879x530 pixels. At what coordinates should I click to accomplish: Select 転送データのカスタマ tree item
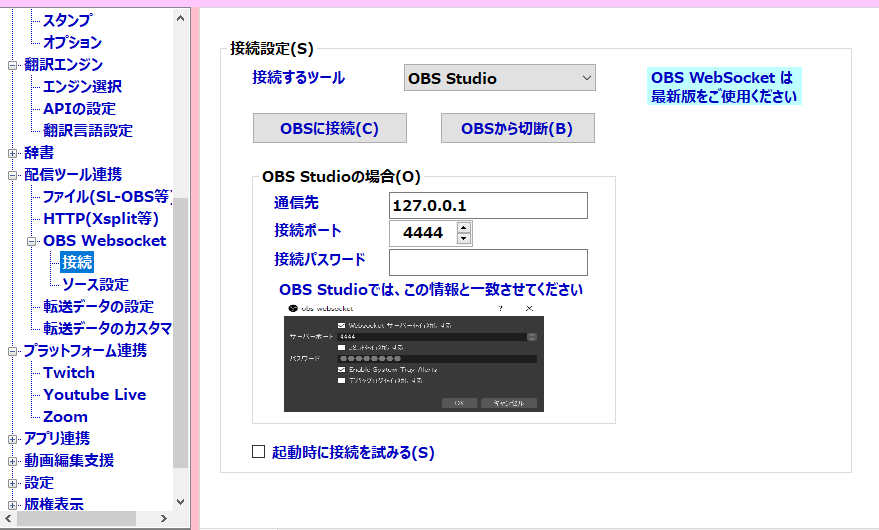[x=107, y=328]
